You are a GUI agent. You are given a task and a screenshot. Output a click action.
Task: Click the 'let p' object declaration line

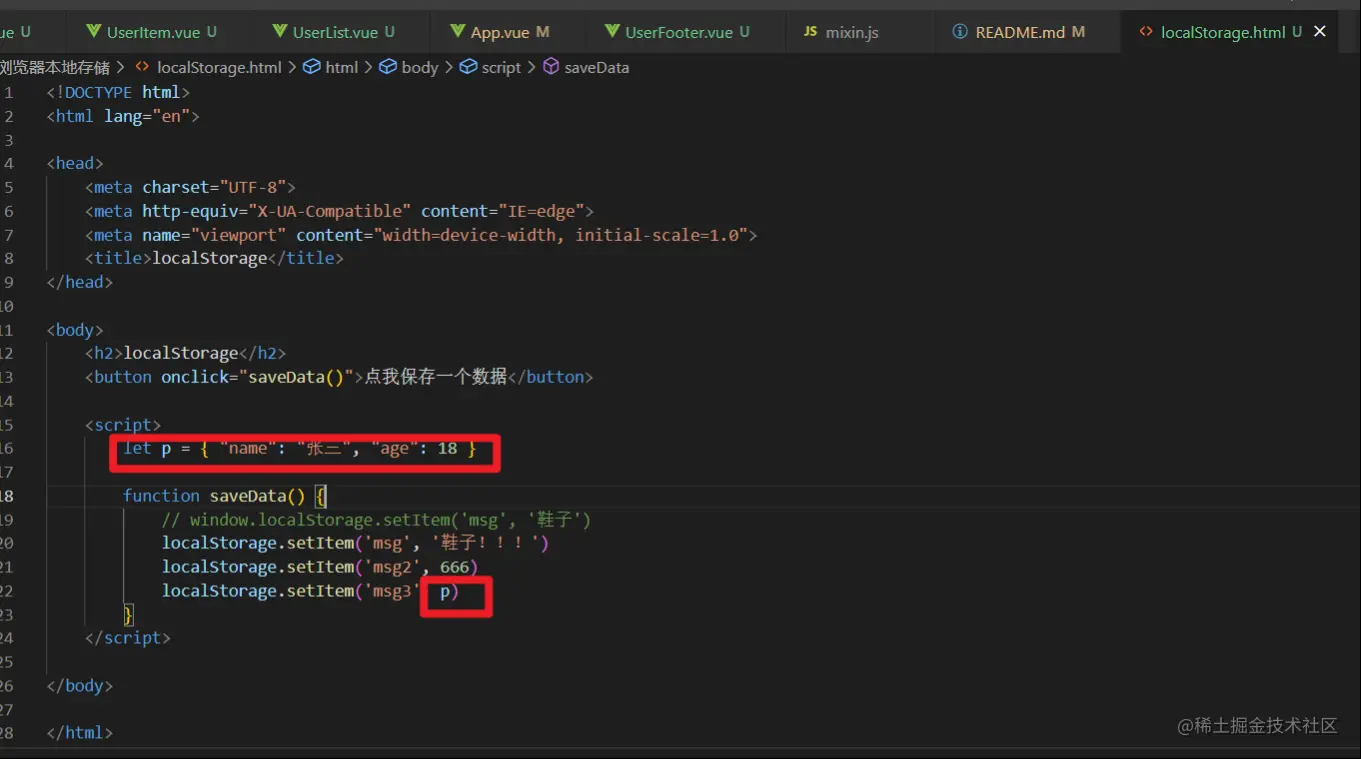[300, 448]
